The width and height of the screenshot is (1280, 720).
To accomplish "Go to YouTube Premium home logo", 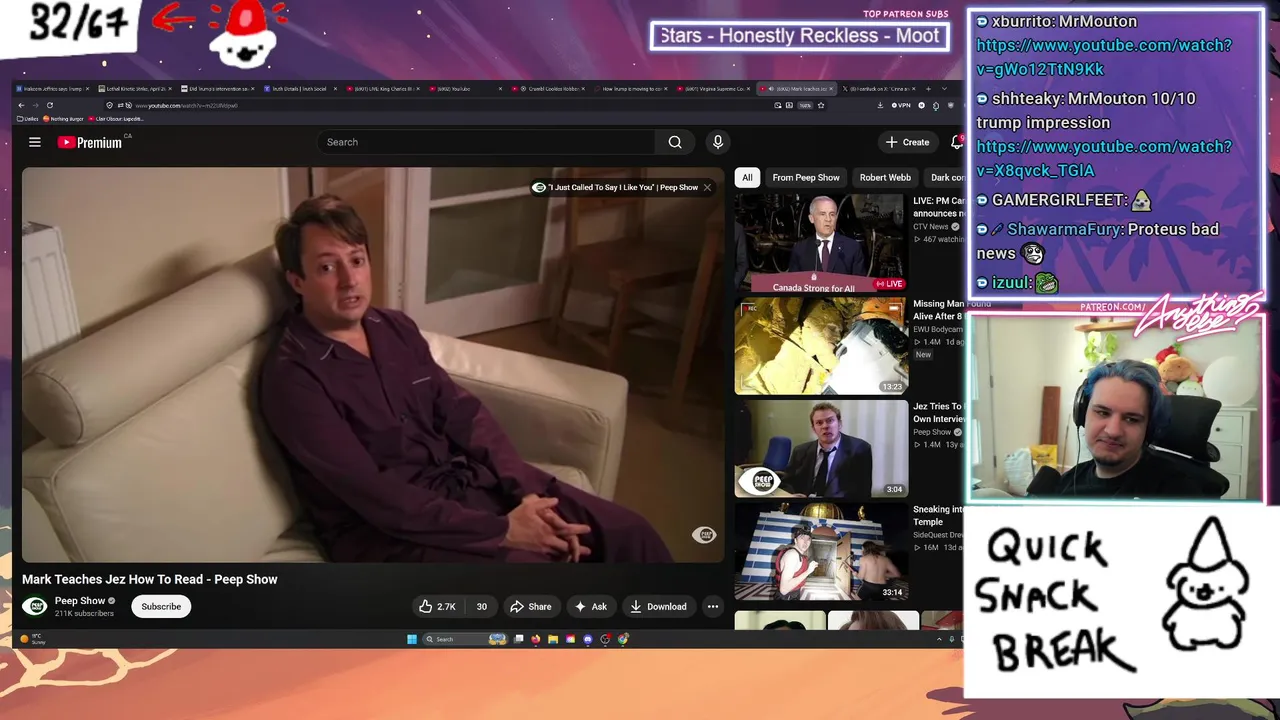I will [90, 142].
